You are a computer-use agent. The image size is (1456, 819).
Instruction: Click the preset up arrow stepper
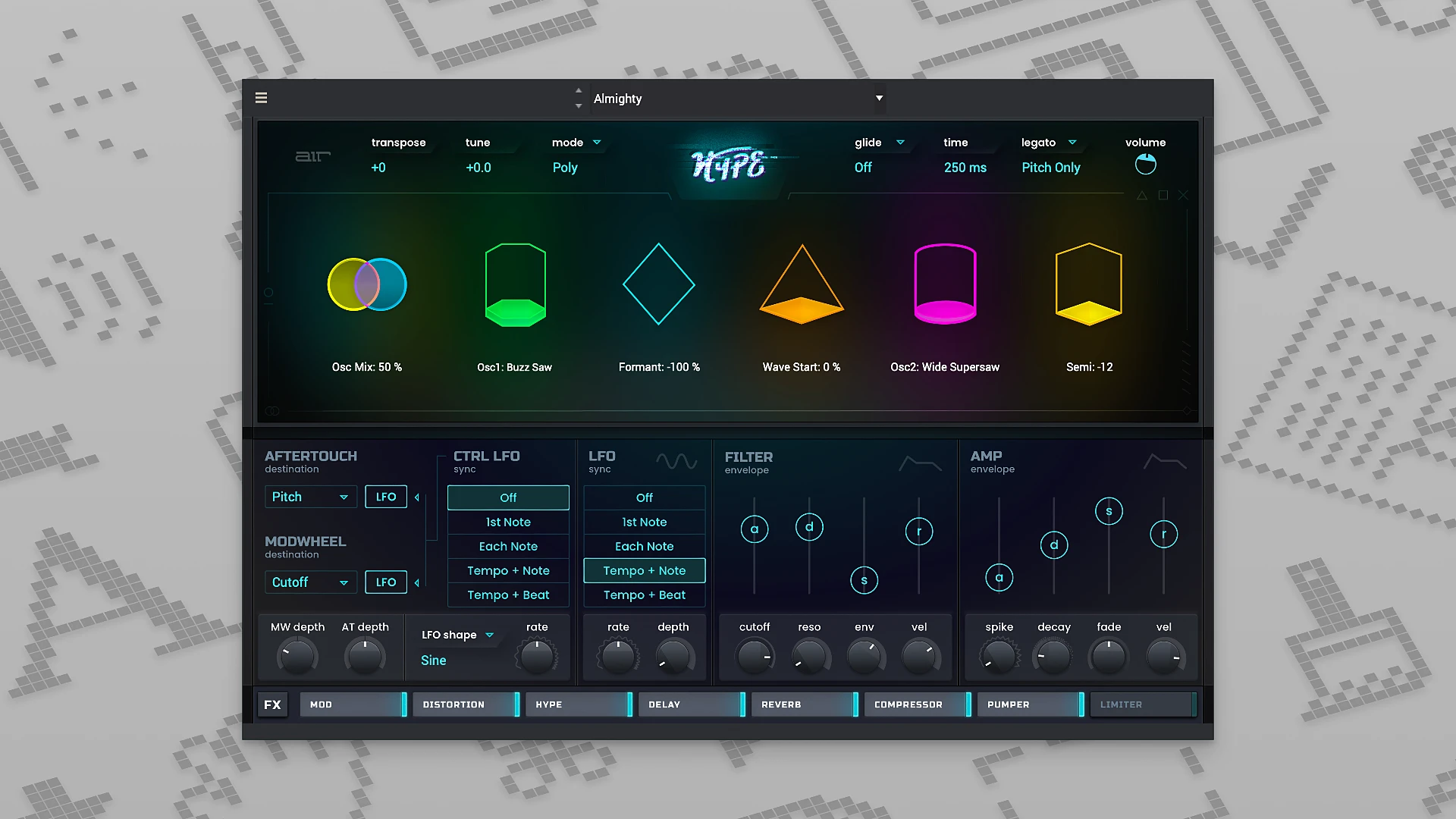[579, 92]
